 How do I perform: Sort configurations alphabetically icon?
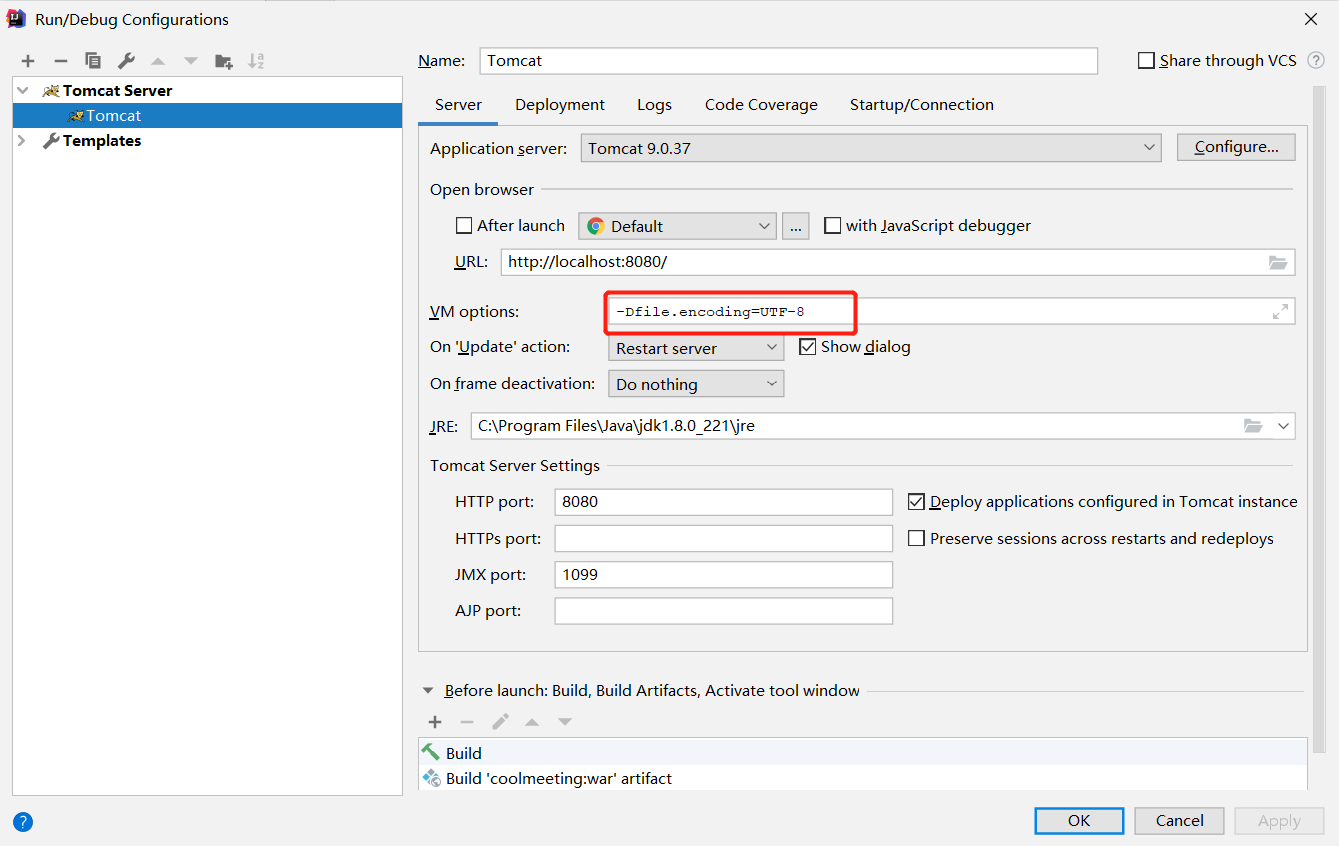click(x=256, y=61)
